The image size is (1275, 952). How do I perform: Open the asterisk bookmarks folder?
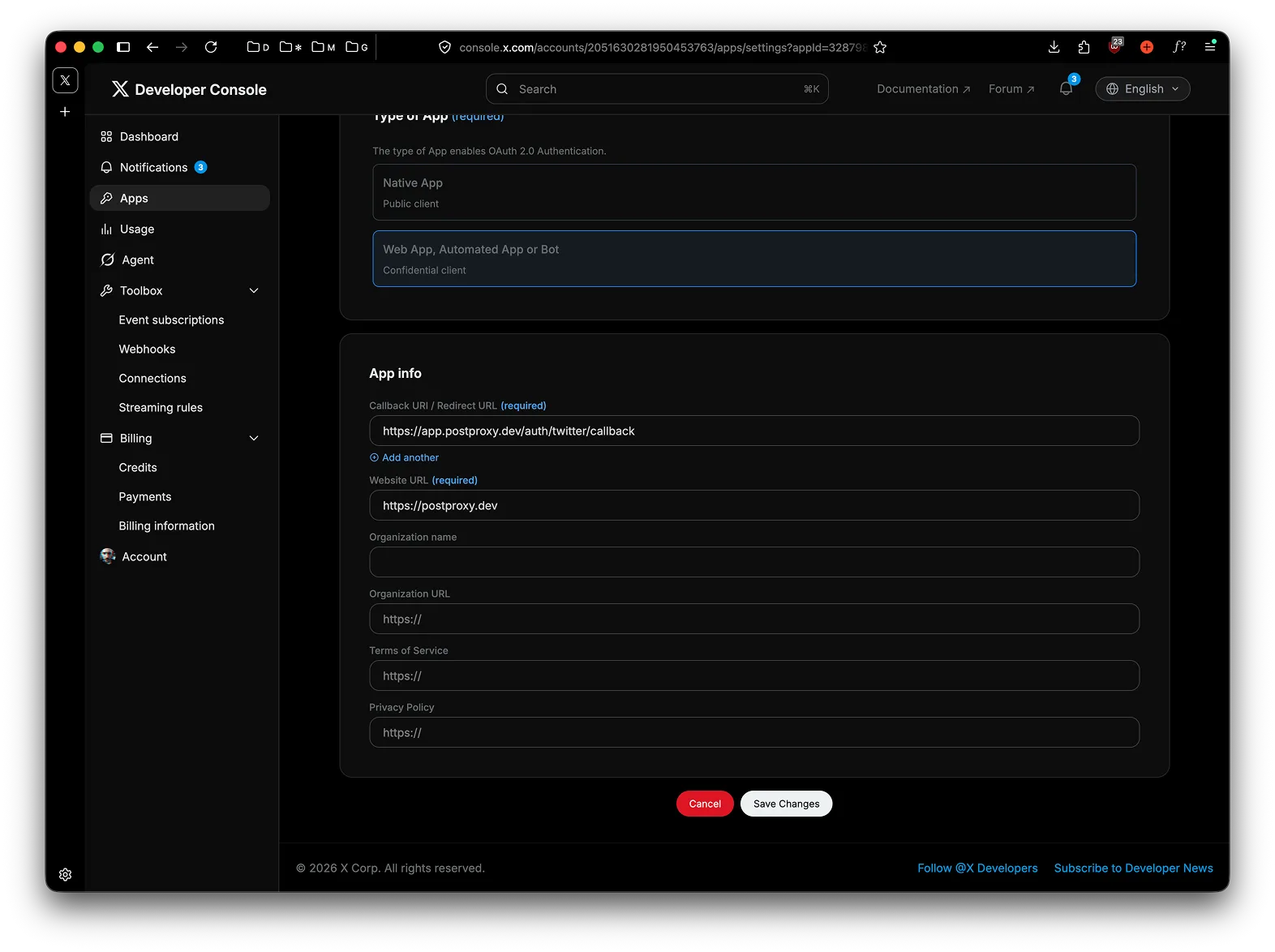[x=290, y=47]
